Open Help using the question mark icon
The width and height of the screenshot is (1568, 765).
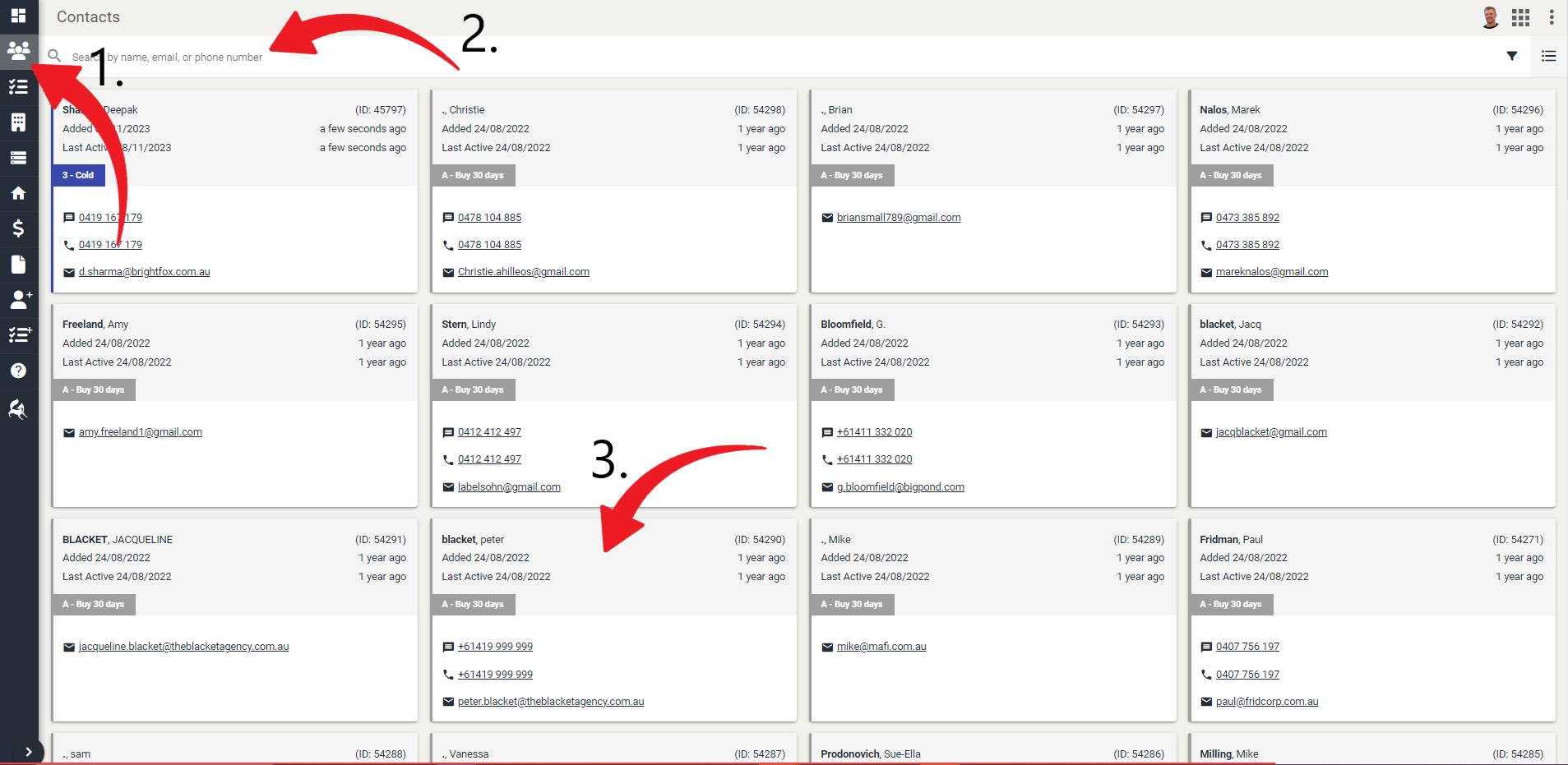[x=18, y=370]
